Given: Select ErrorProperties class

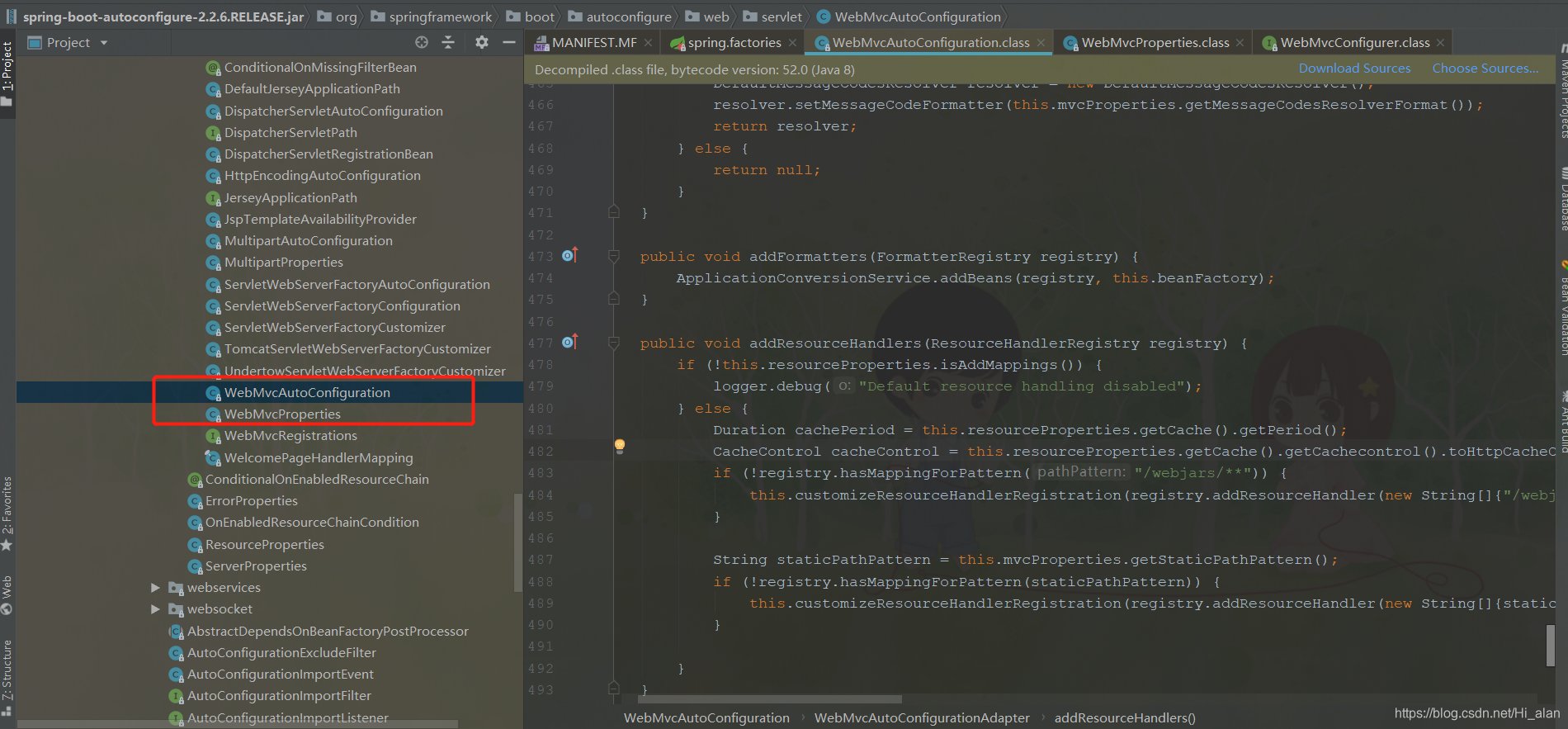Looking at the screenshot, I should (252, 501).
